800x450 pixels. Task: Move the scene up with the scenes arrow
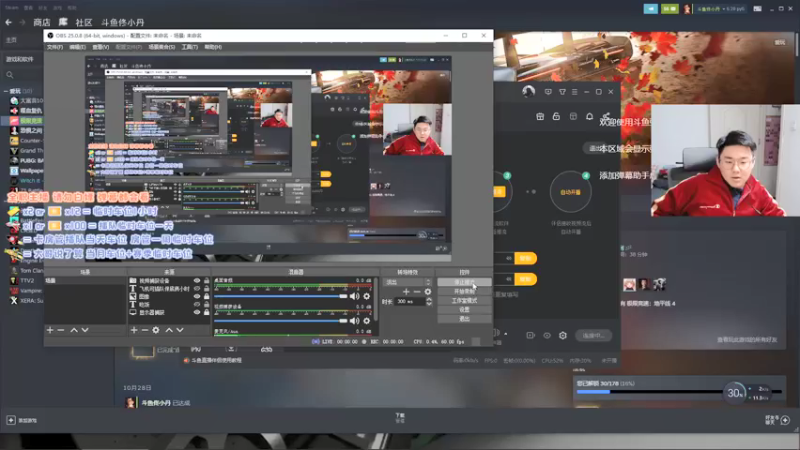point(74,330)
